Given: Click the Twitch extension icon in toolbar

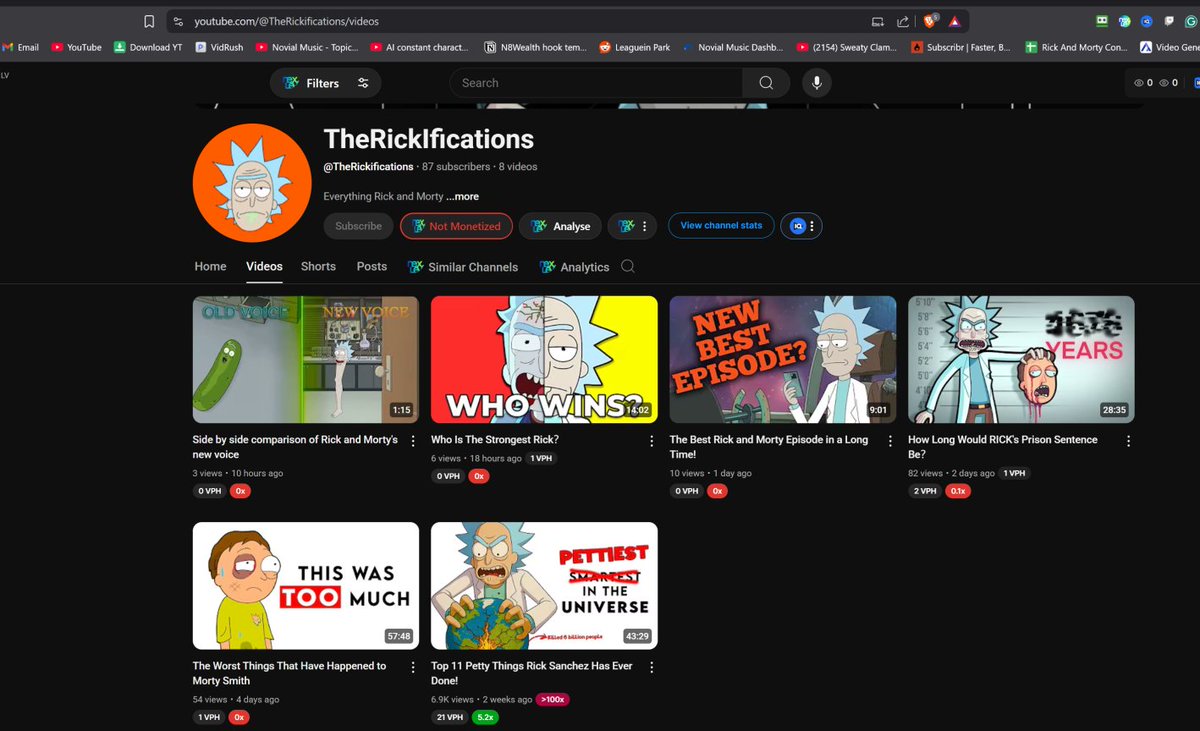Looking at the screenshot, I should coord(1169,21).
